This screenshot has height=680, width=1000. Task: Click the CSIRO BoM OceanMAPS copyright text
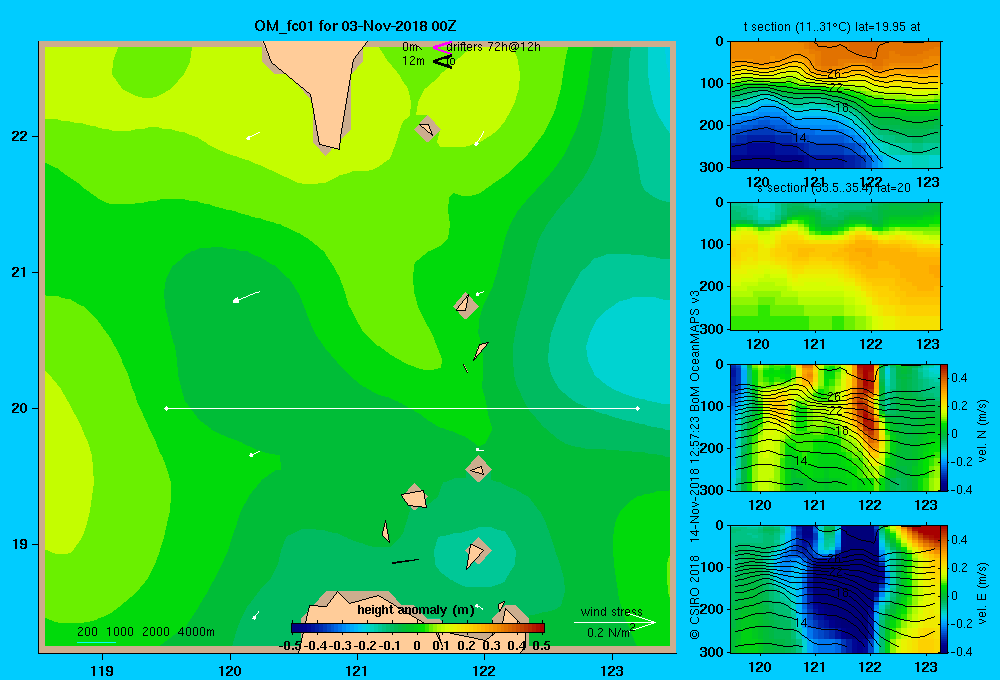tap(695, 464)
